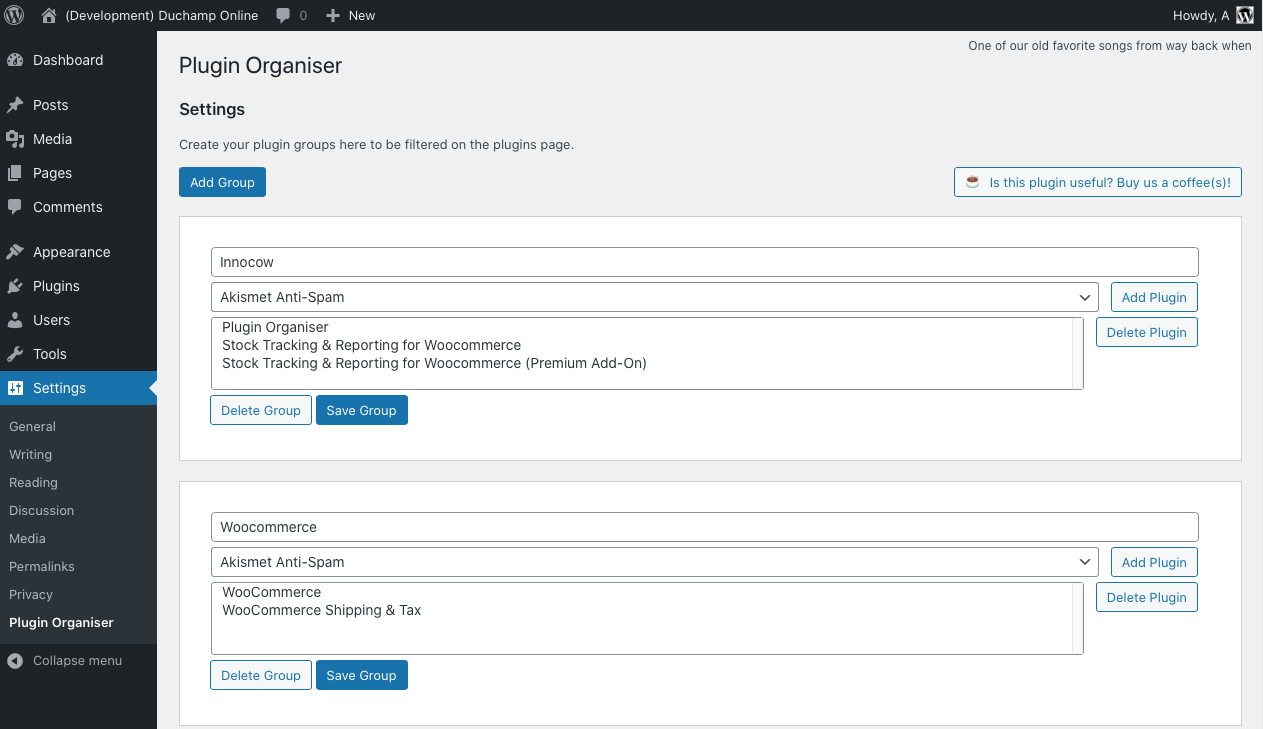This screenshot has width=1263, height=729.
Task: Click the Woocommerce plugin list scrollbar
Action: pos(1077,618)
